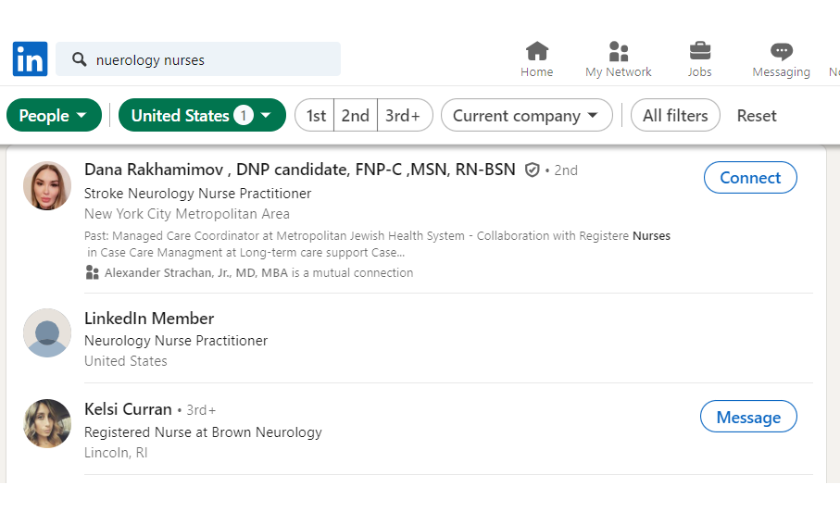Click the mutual connection people icon
Screen dimensions: 840x519
[x=92, y=273]
